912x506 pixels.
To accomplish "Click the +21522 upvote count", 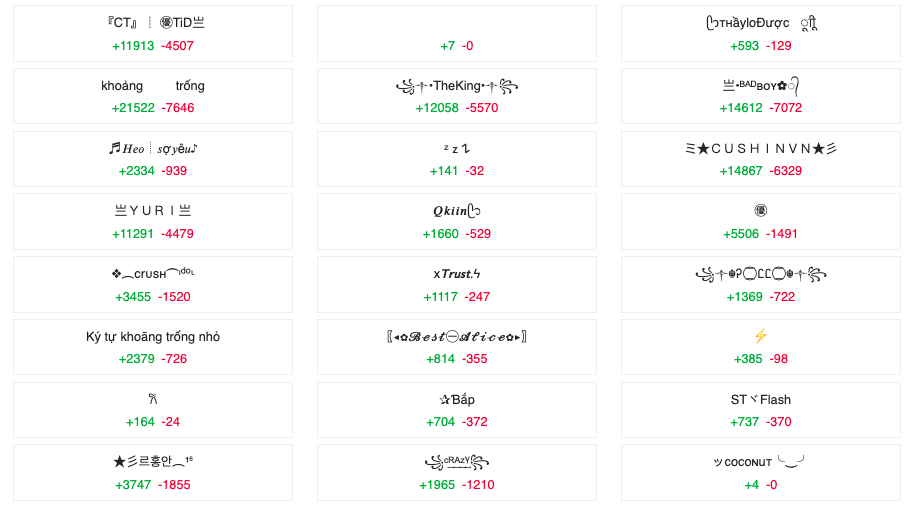I will [133, 108].
